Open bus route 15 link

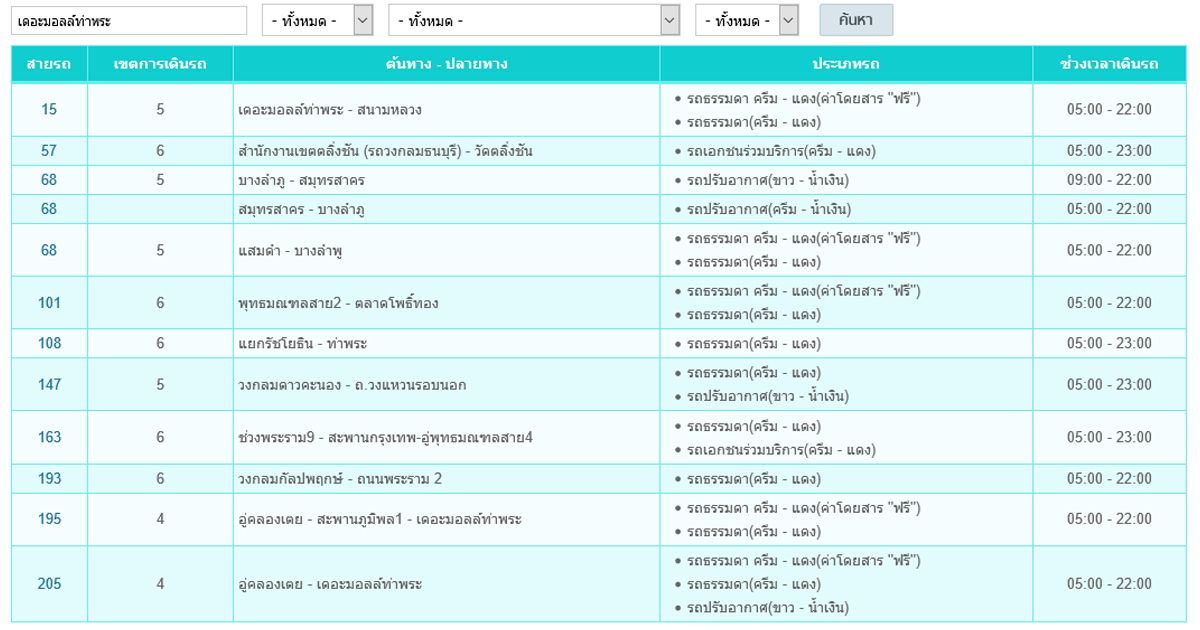point(49,110)
